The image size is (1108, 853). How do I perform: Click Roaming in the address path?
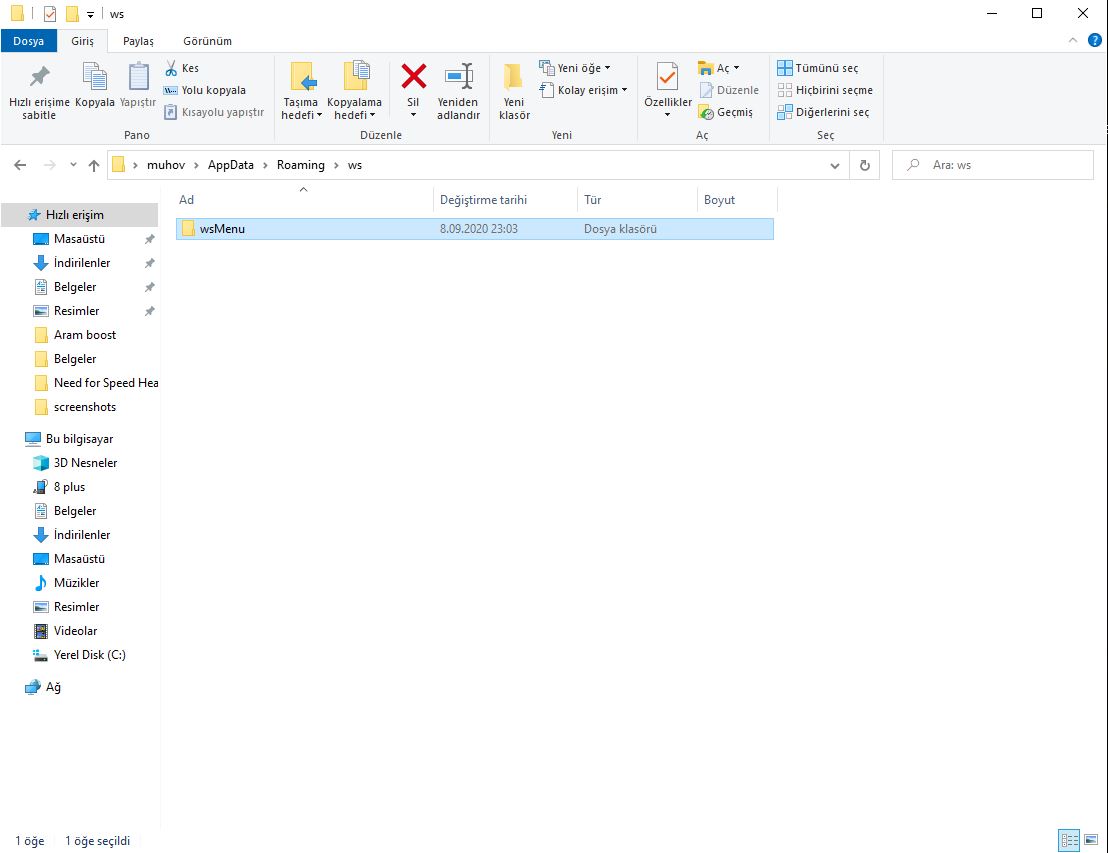pyautogui.click(x=300, y=165)
